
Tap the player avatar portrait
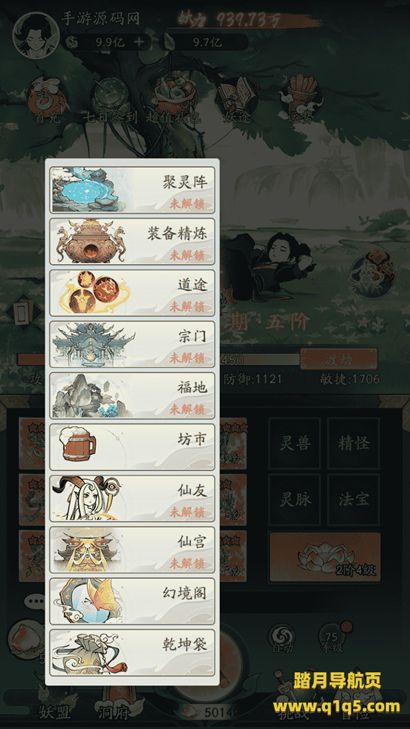35,35
